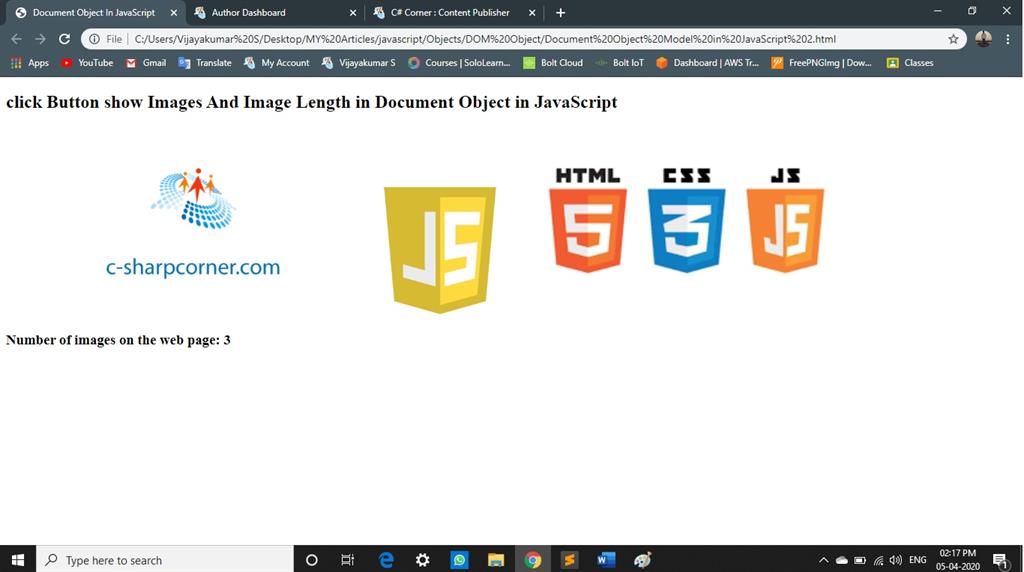Open WhatsApp from the taskbar
The width and height of the screenshot is (1024, 572).
coord(460,560)
